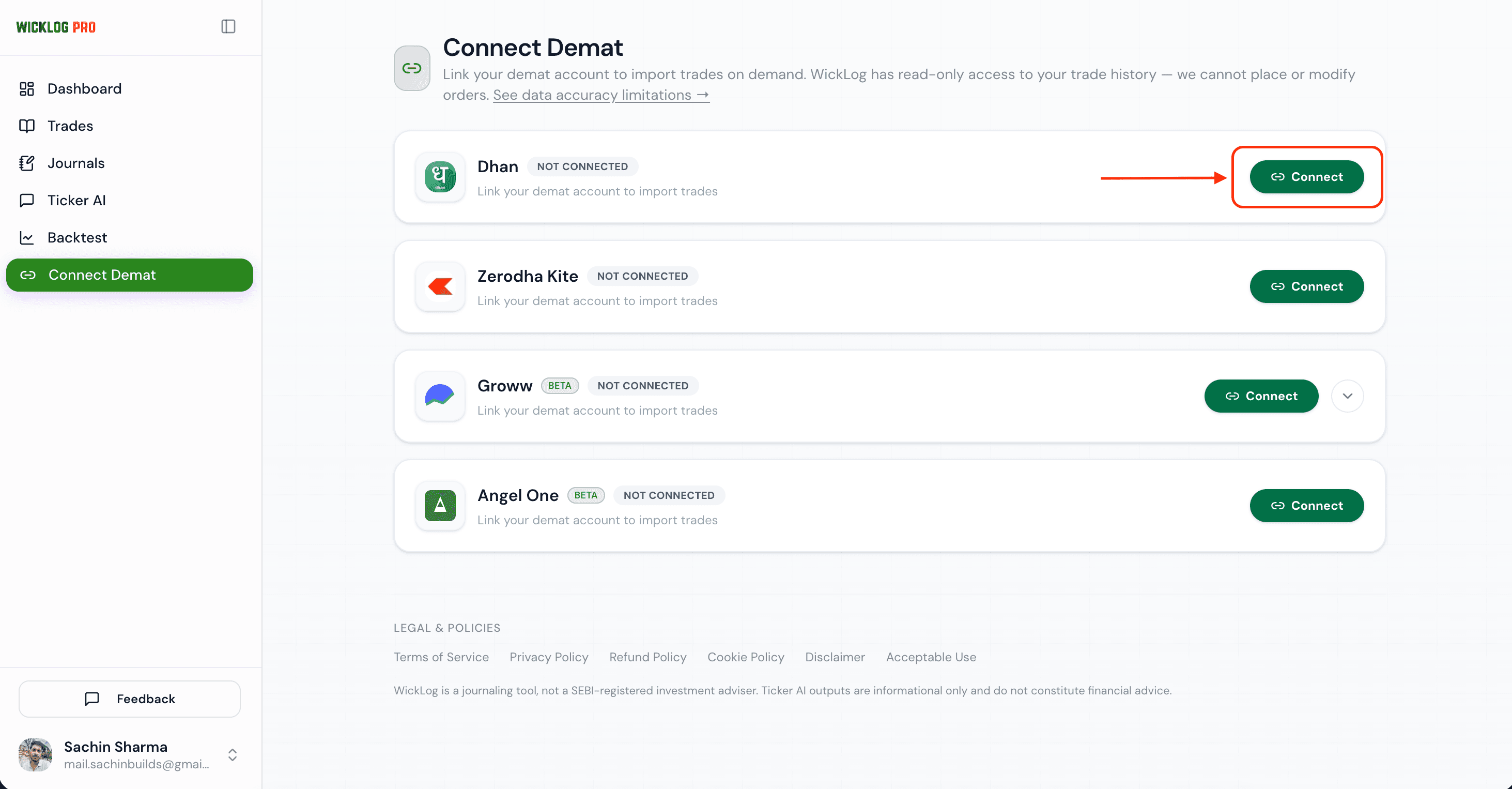This screenshot has width=1512, height=789.
Task: Open Ticker AI chat
Action: pyautogui.click(x=129, y=200)
